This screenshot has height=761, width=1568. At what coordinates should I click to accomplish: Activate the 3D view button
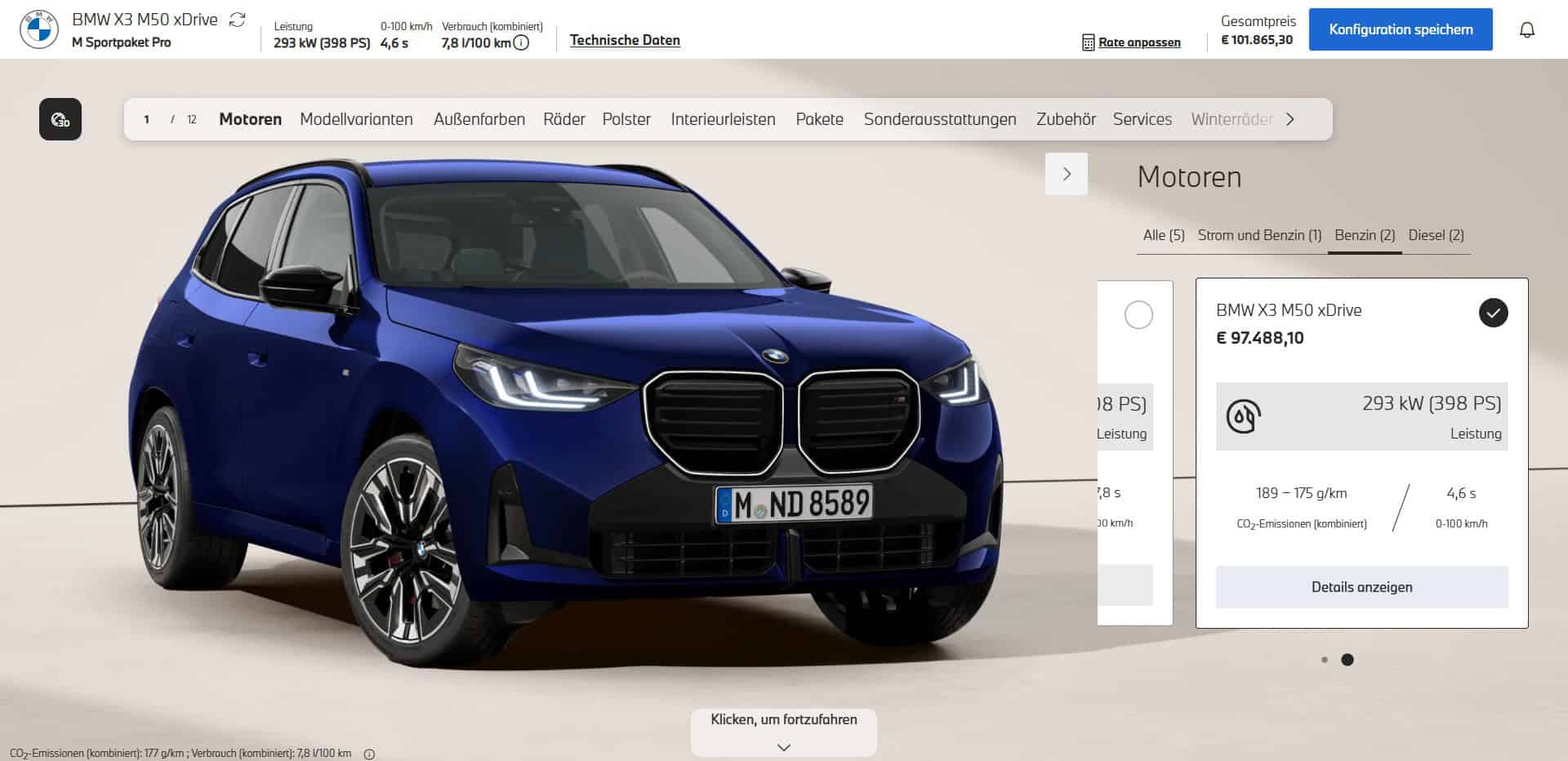click(x=60, y=119)
